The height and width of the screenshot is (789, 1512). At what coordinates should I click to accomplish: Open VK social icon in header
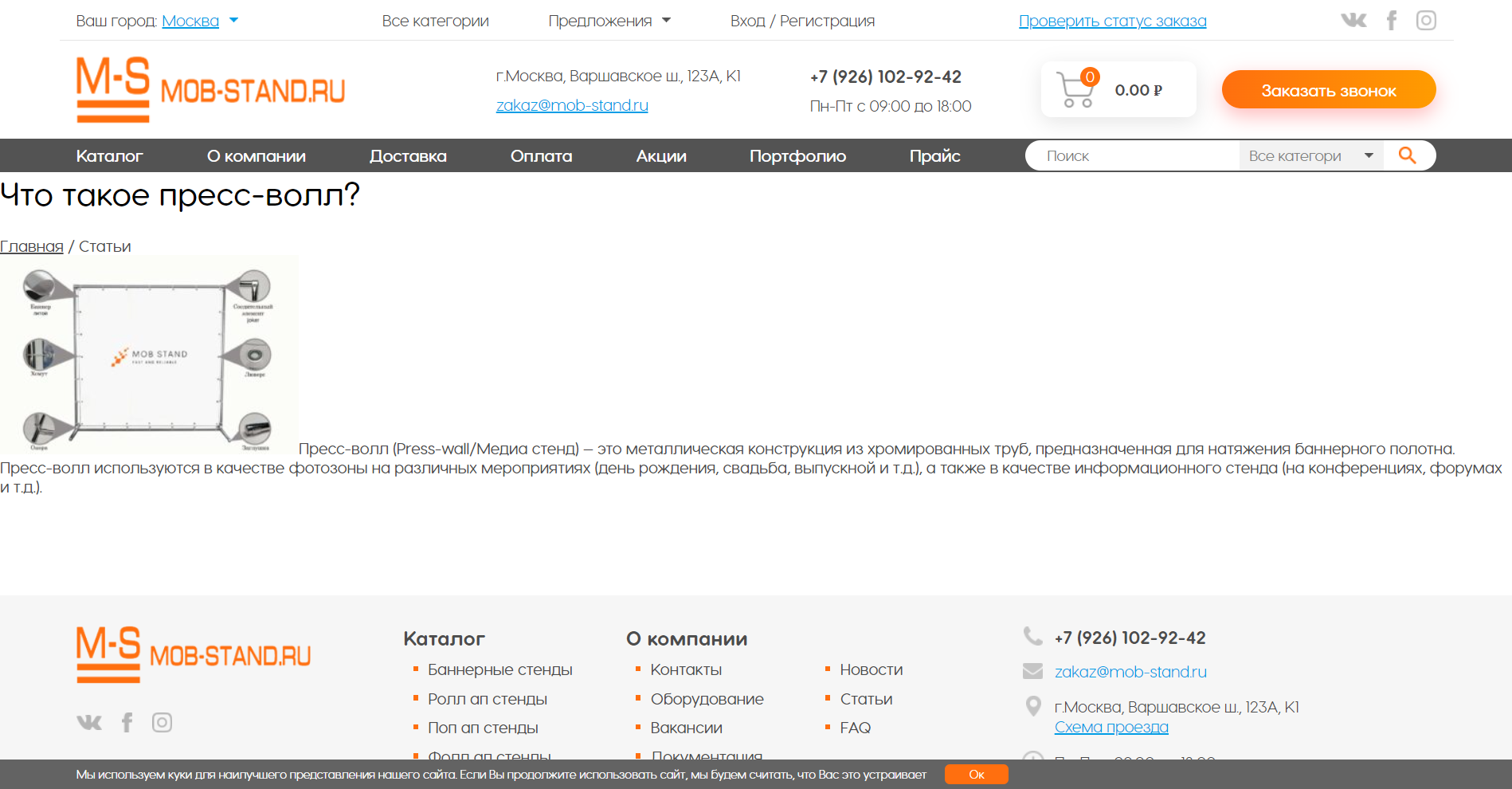pos(1353,20)
